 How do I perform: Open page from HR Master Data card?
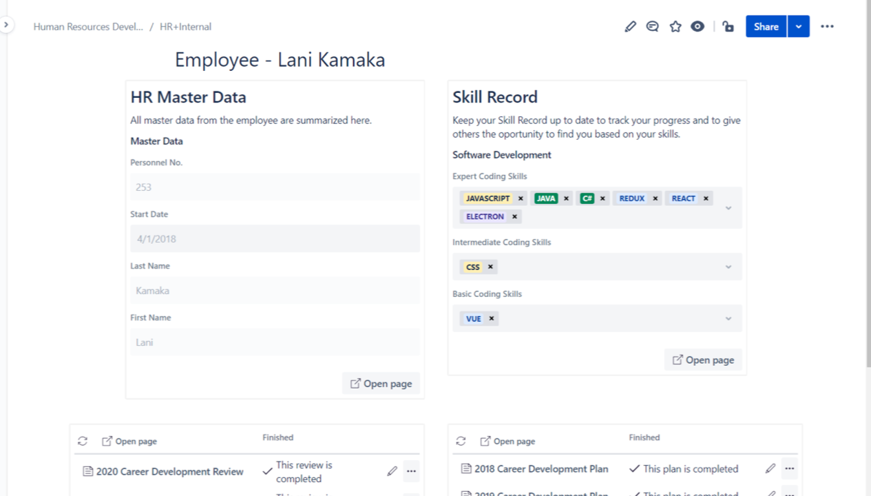[381, 383]
